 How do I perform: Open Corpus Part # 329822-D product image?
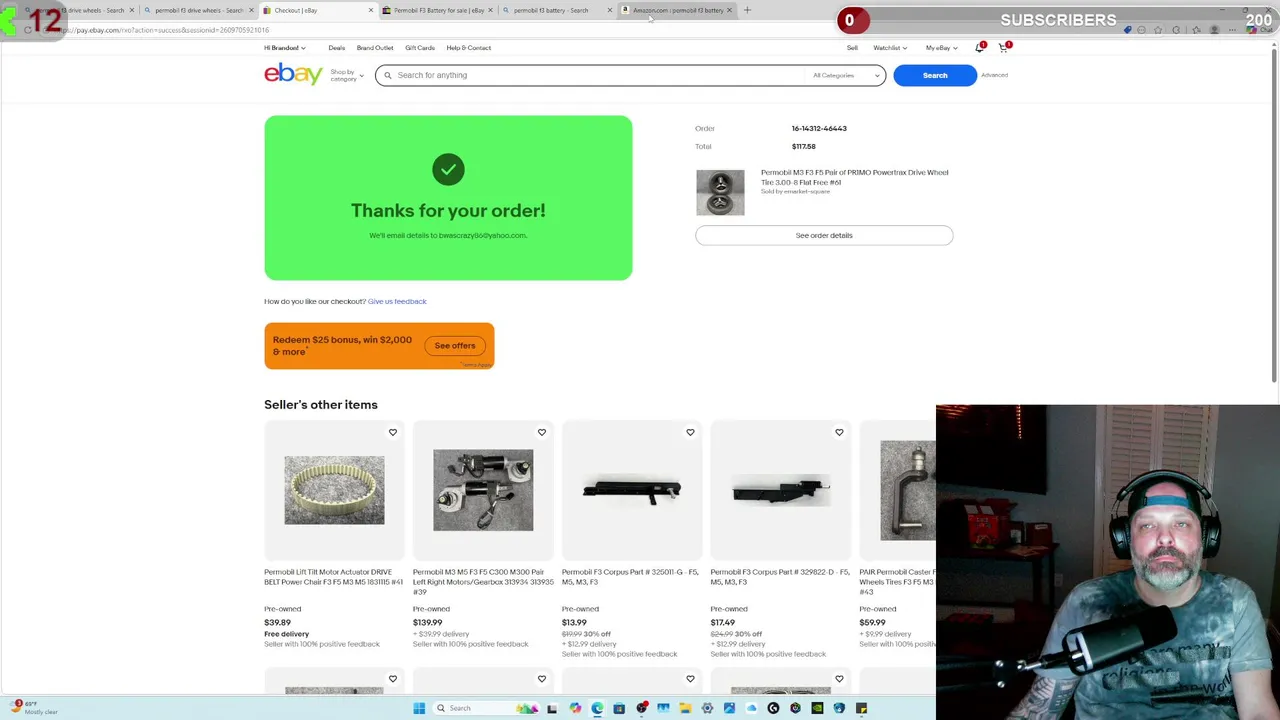tap(781, 490)
